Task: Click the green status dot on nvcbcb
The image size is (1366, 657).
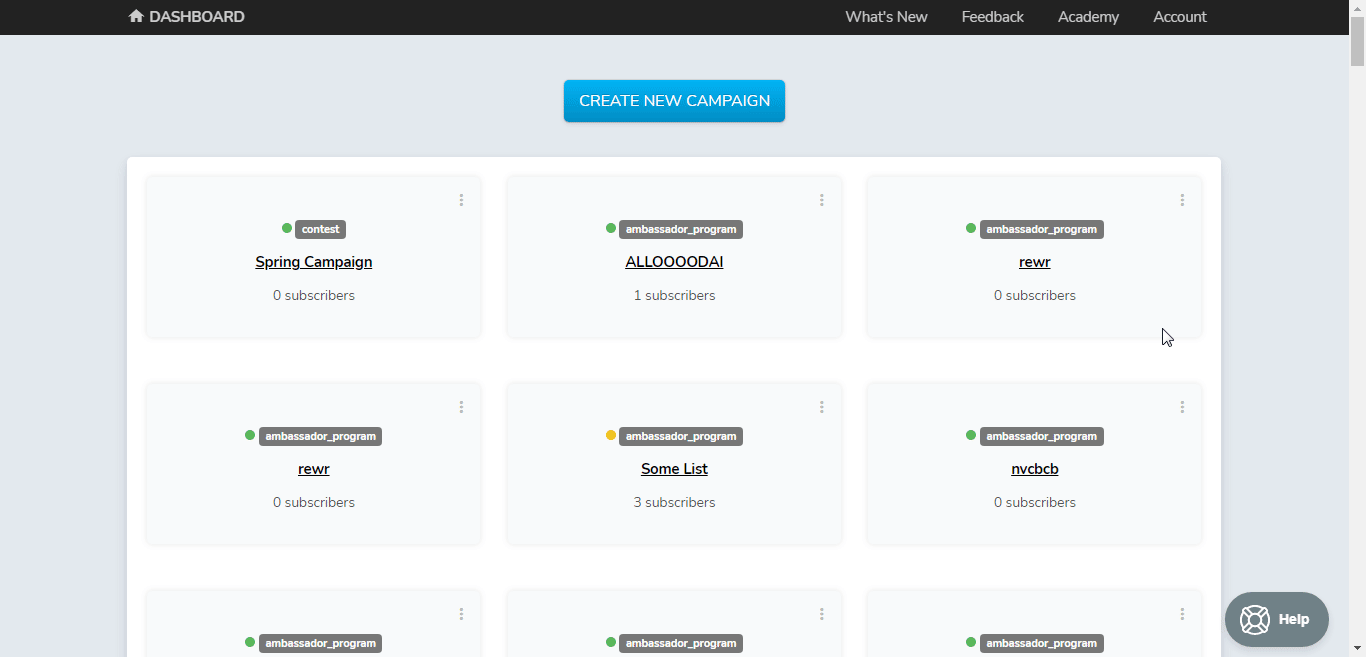Action: coord(971,435)
